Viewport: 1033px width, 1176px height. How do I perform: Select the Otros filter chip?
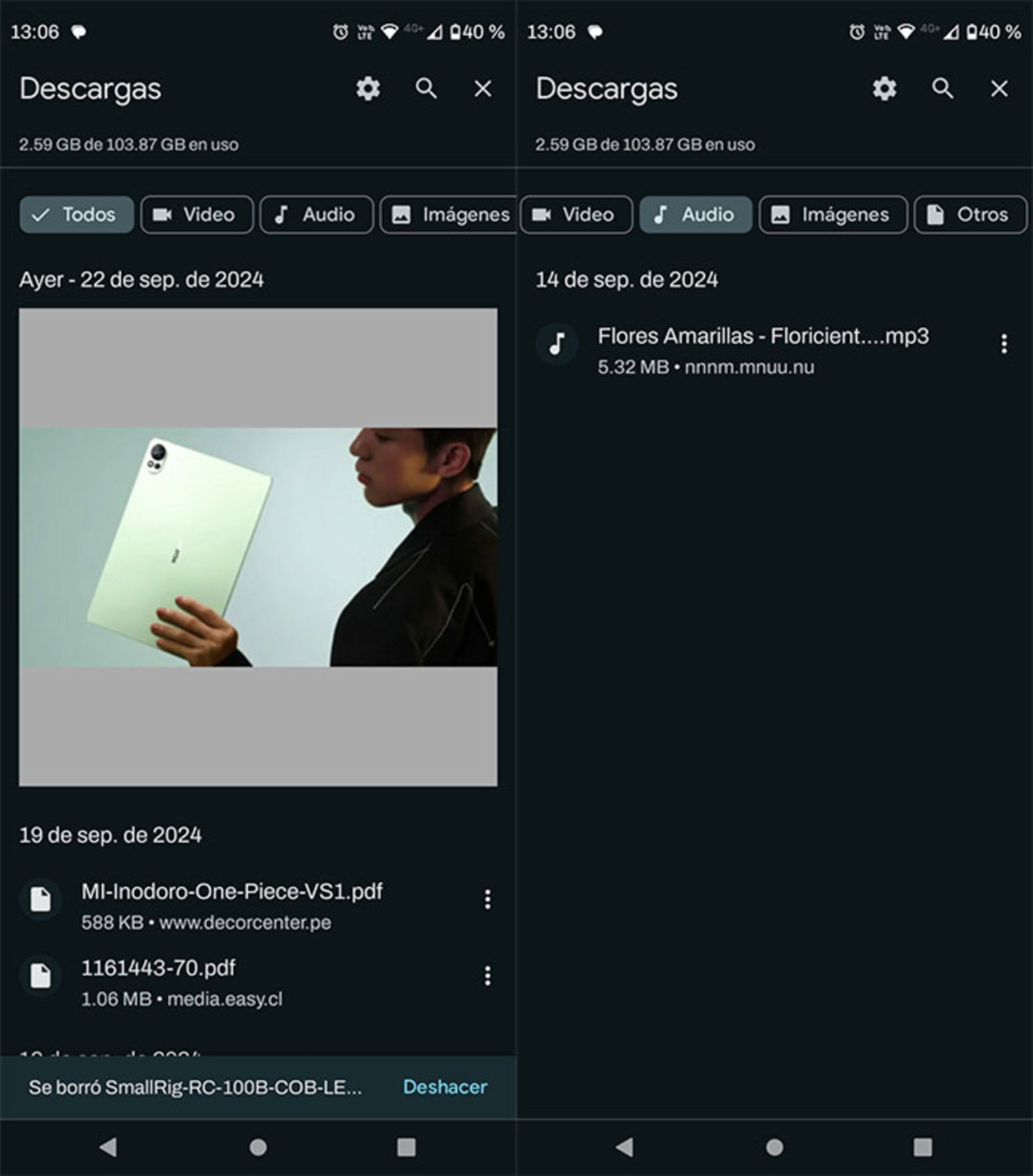[971, 215]
